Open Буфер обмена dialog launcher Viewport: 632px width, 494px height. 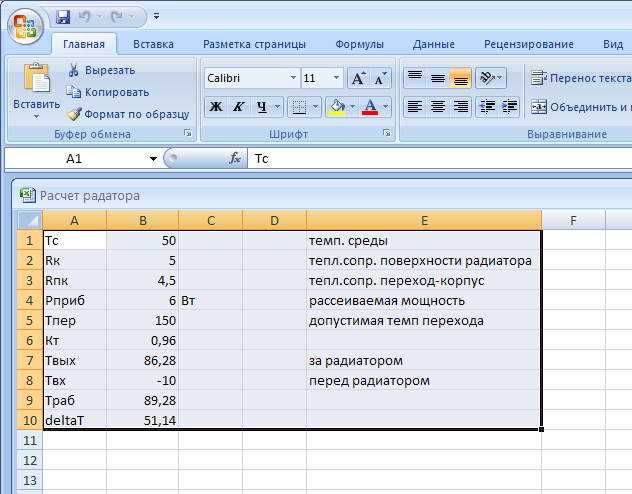187,133
